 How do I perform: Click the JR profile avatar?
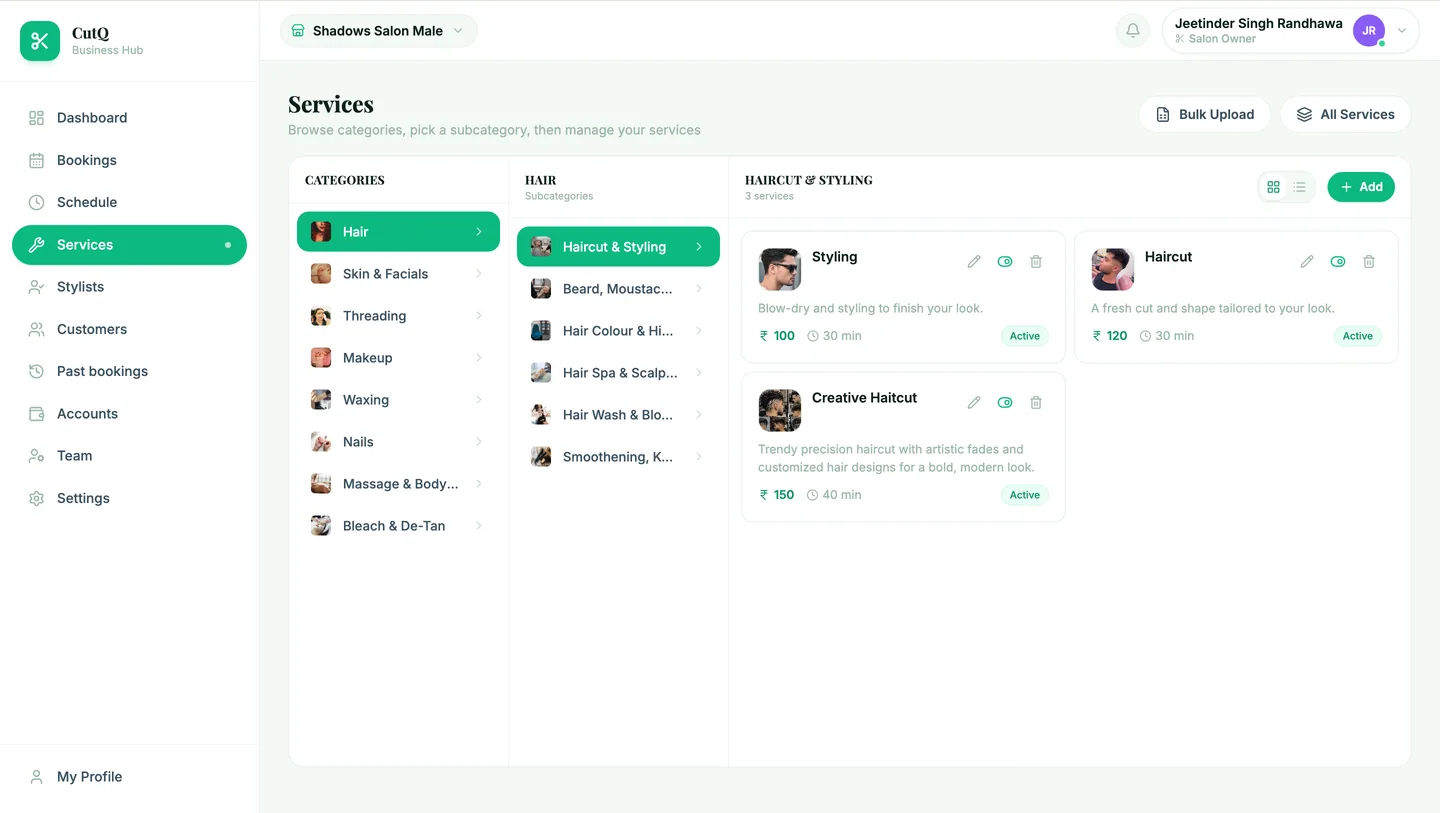pos(1369,31)
